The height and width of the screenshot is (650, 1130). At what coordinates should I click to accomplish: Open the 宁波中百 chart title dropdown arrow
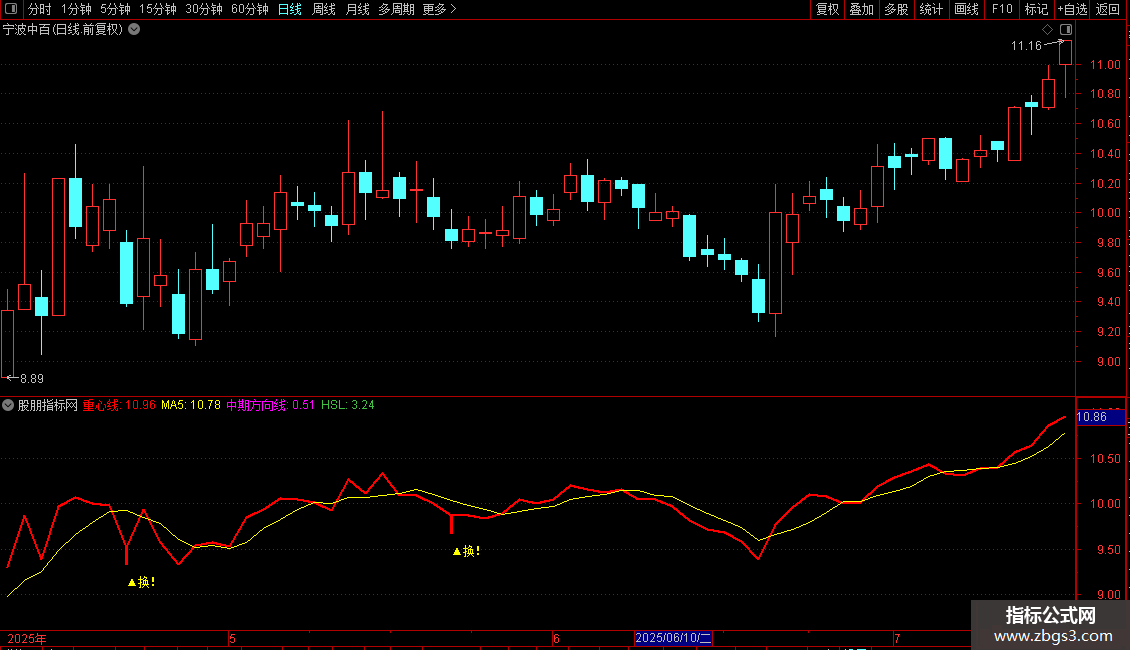click(134, 30)
